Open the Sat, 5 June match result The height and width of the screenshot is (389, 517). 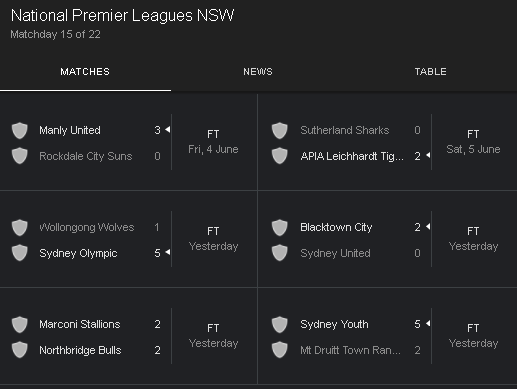tap(388, 142)
